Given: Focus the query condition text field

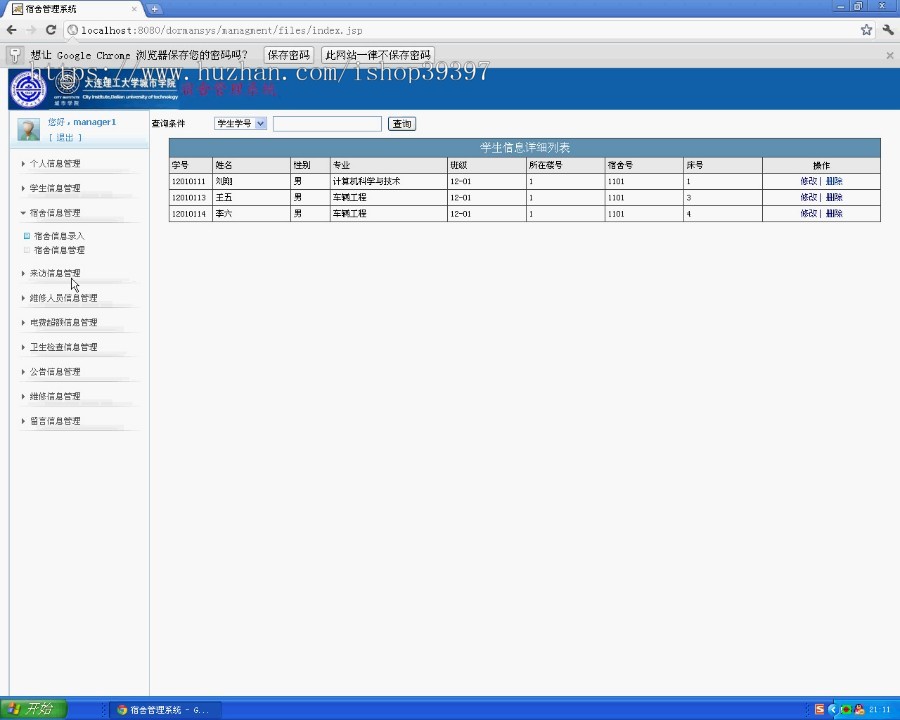Looking at the screenshot, I should click(x=327, y=123).
